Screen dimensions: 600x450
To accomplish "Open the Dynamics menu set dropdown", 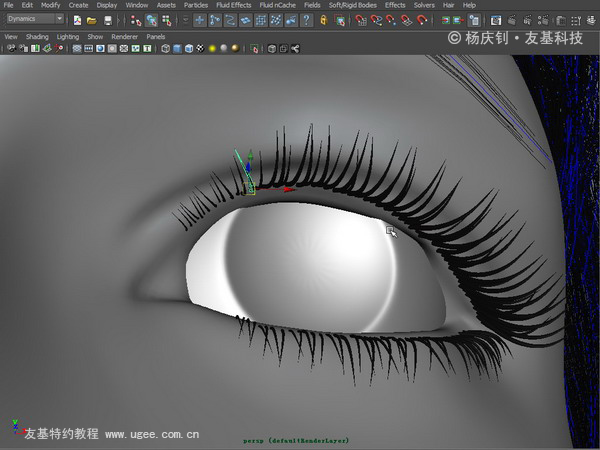I will tap(35, 19).
